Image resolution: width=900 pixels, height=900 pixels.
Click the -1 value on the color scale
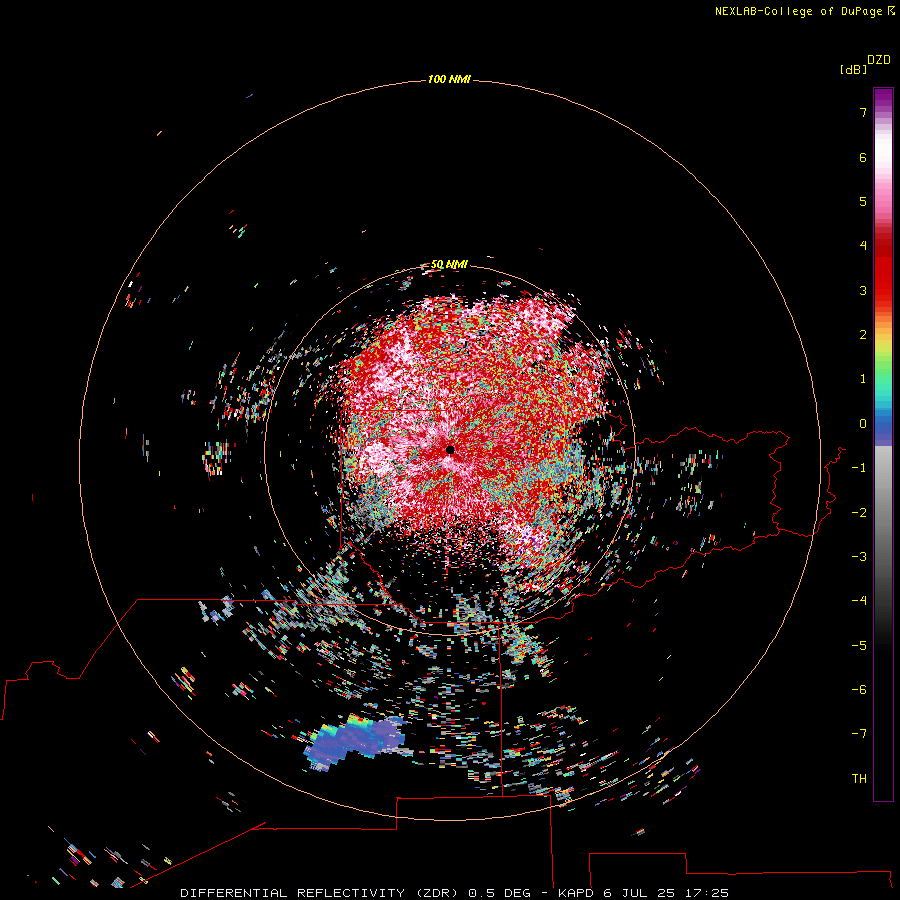[859, 468]
